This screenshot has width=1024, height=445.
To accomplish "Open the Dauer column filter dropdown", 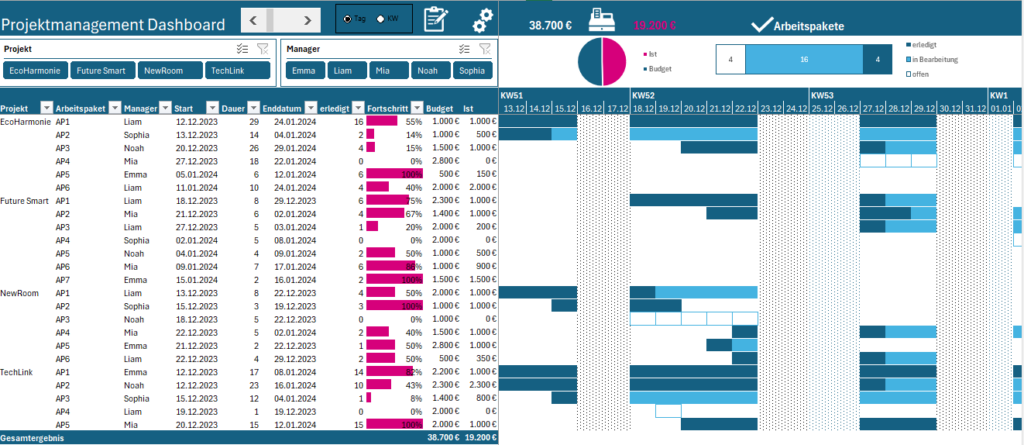I will coord(253,108).
